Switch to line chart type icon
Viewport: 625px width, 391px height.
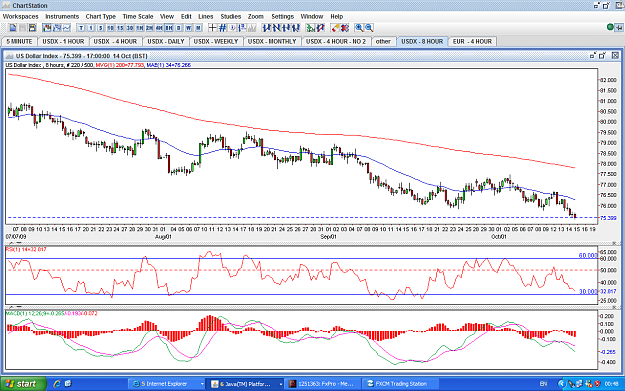click(67, 28)
